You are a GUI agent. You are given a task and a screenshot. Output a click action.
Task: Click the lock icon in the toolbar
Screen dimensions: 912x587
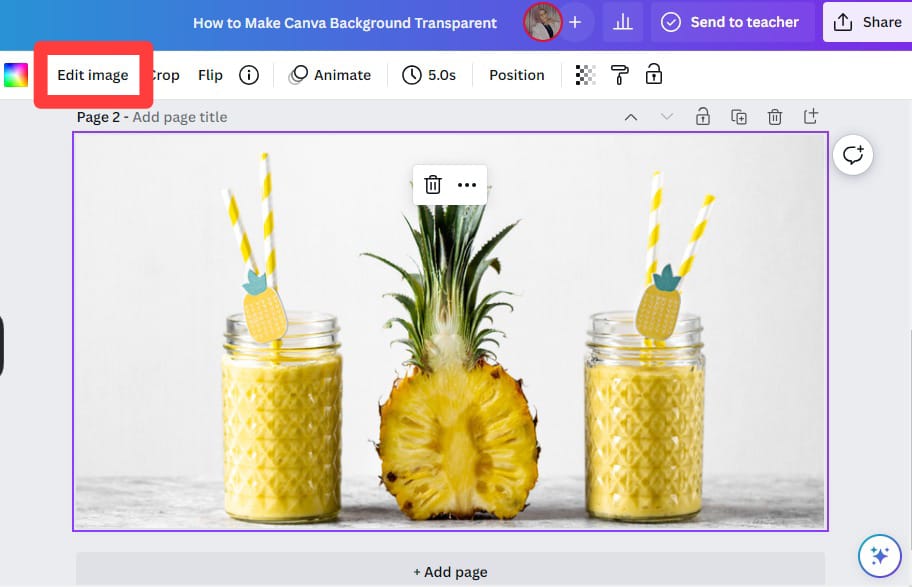click(655, 74)
